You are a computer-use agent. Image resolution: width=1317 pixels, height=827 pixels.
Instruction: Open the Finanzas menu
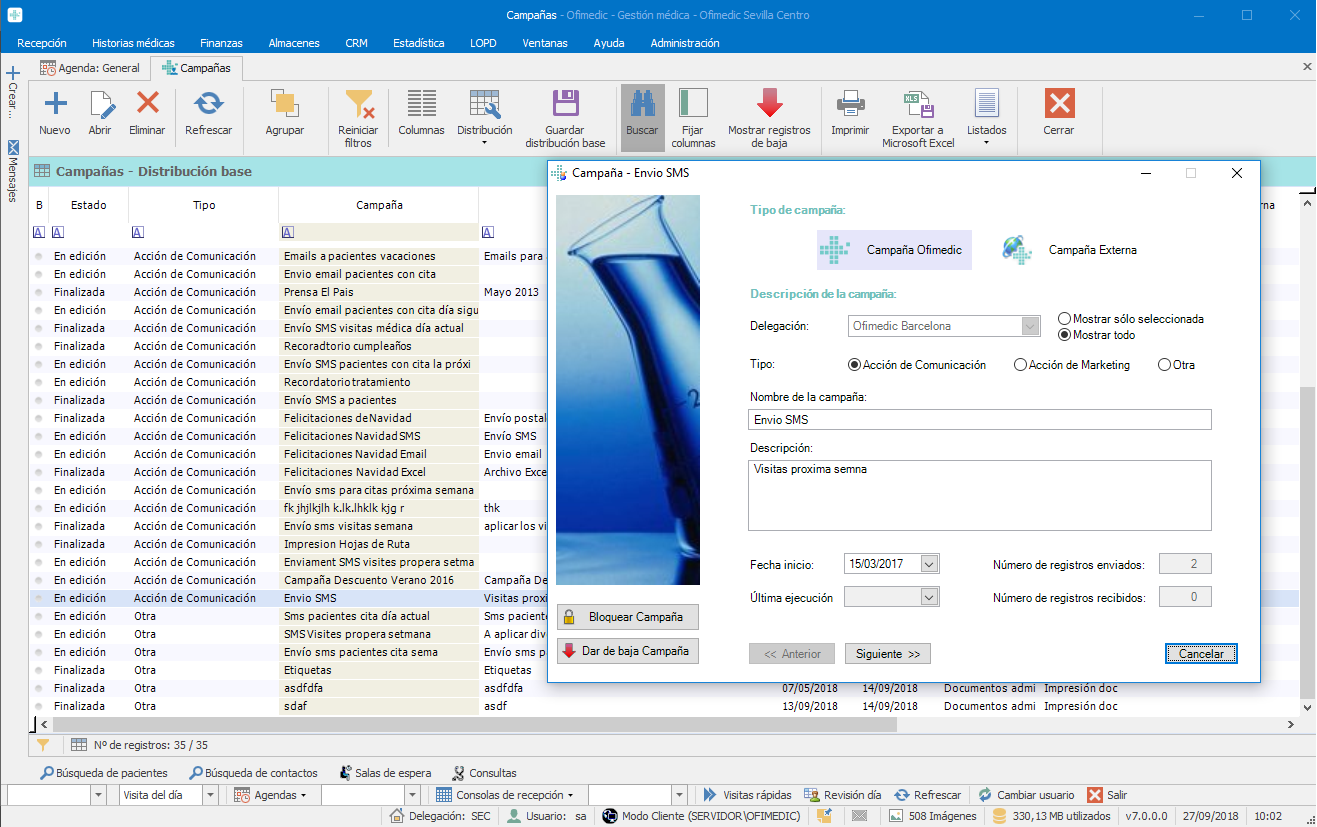(221, 43)
